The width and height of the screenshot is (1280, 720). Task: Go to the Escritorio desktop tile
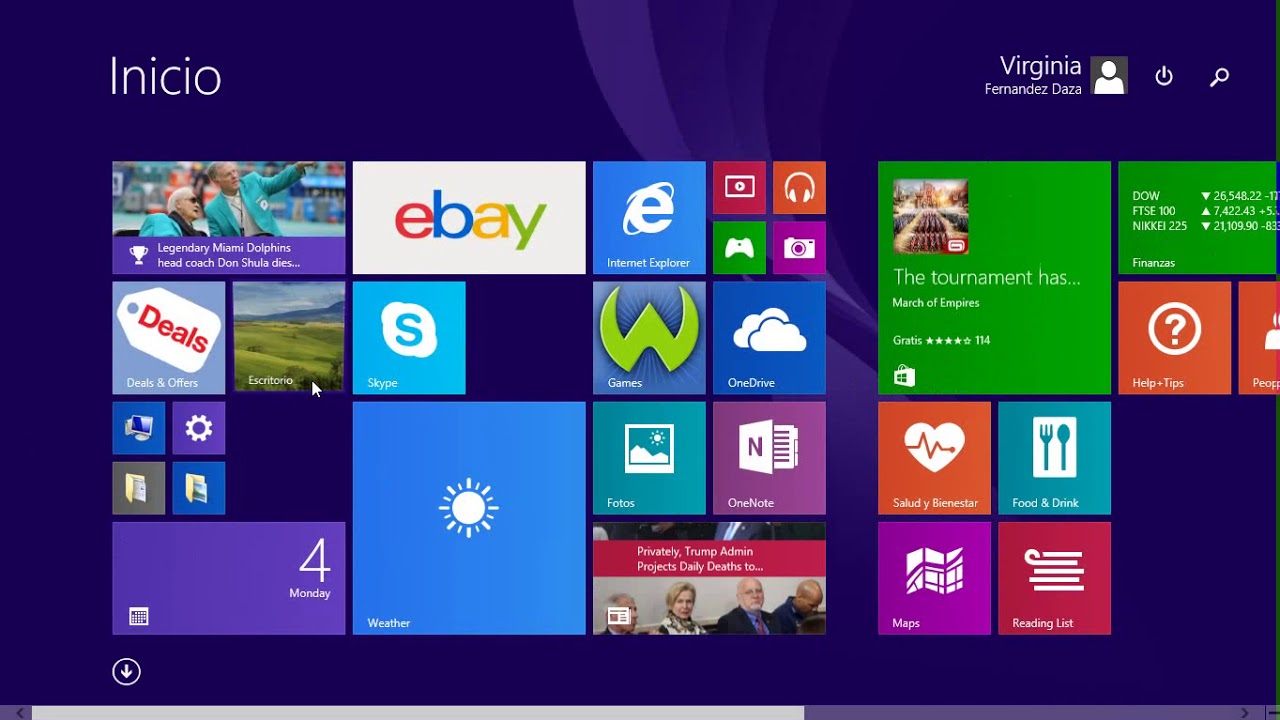coord(289,338)
